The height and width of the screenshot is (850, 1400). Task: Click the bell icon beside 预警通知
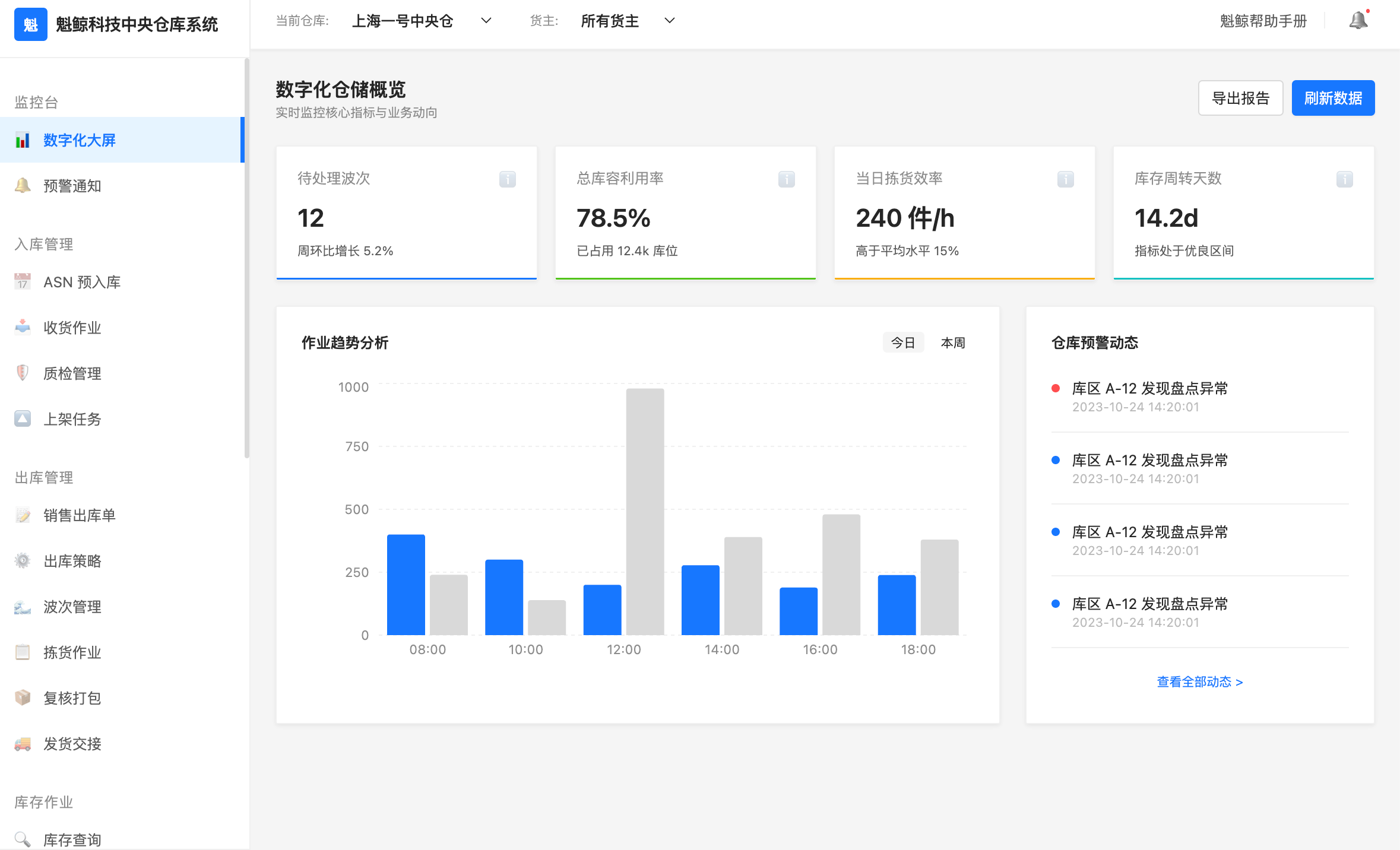[23, 186]
